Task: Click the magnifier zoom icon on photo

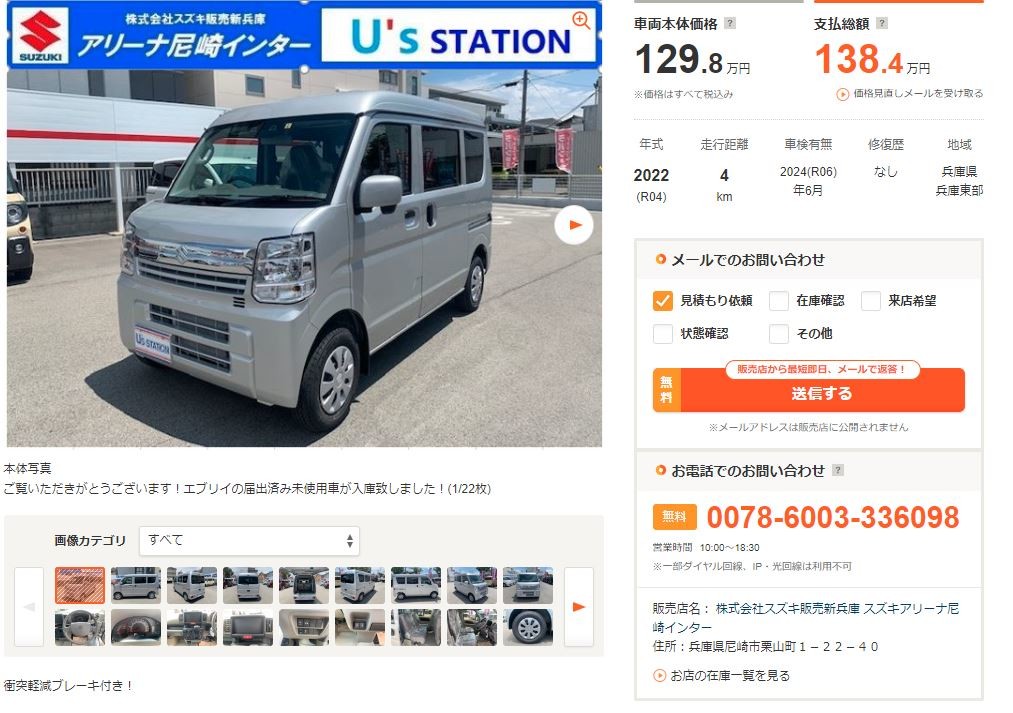Action: click(581, 21)
